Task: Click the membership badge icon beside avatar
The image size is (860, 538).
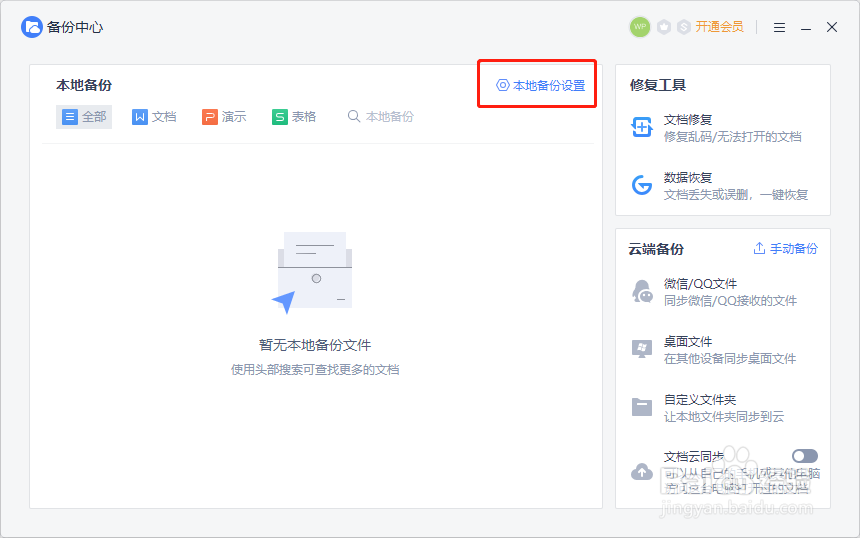Action: 664,27
